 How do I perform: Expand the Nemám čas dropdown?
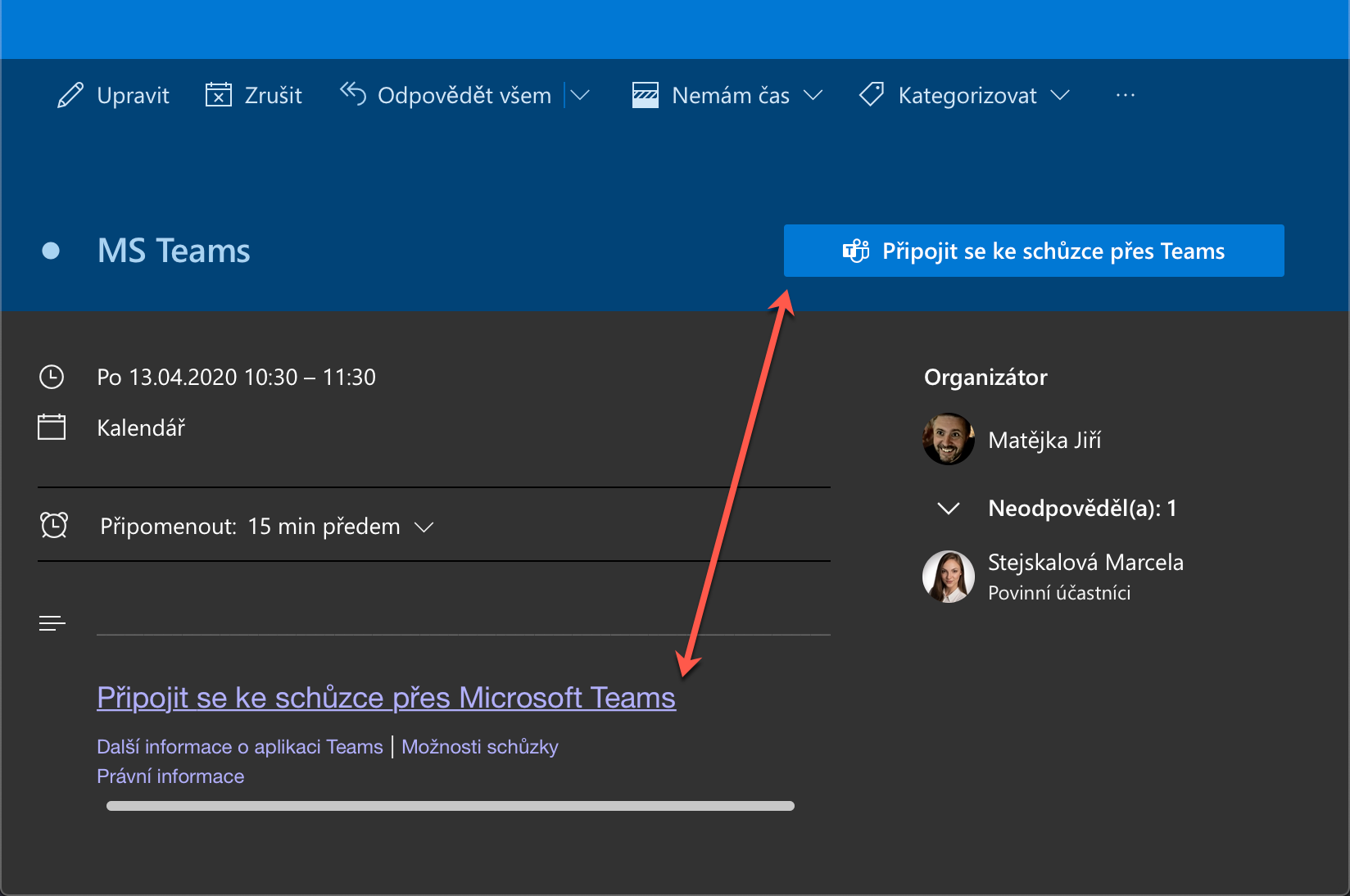(813, 96)
